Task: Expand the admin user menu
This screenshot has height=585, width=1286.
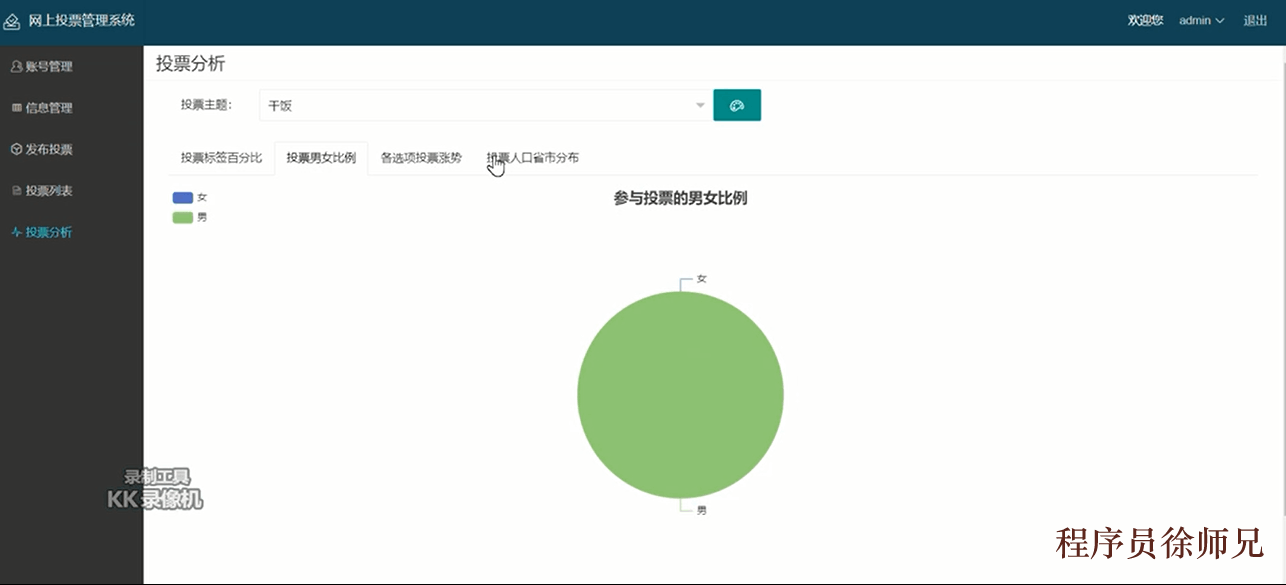Action: pyautogui.click(x=1202, y=21)
